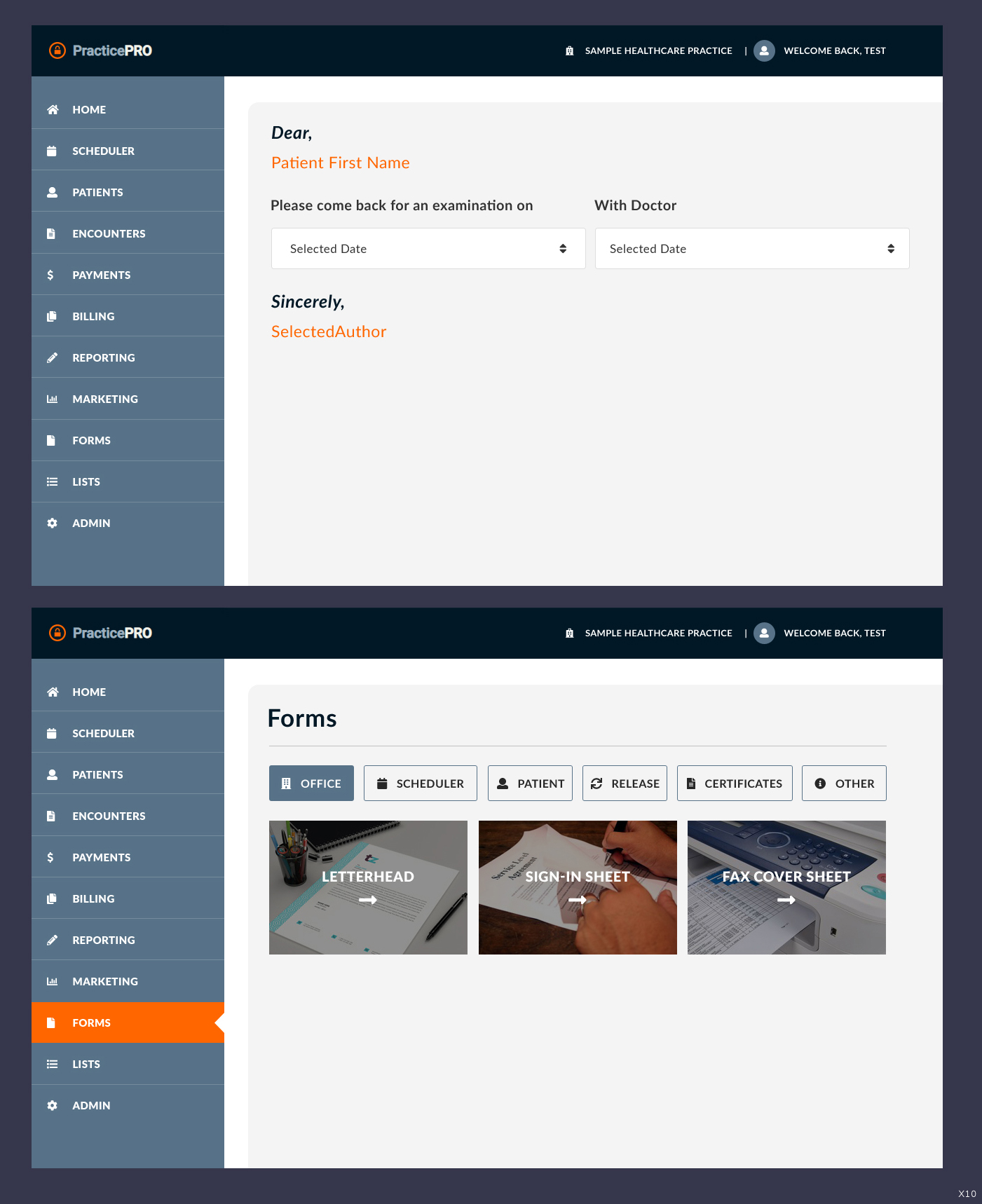
Task: Click Sample Healthcare Practice on the Forms screen
Action: click(659, 633)
